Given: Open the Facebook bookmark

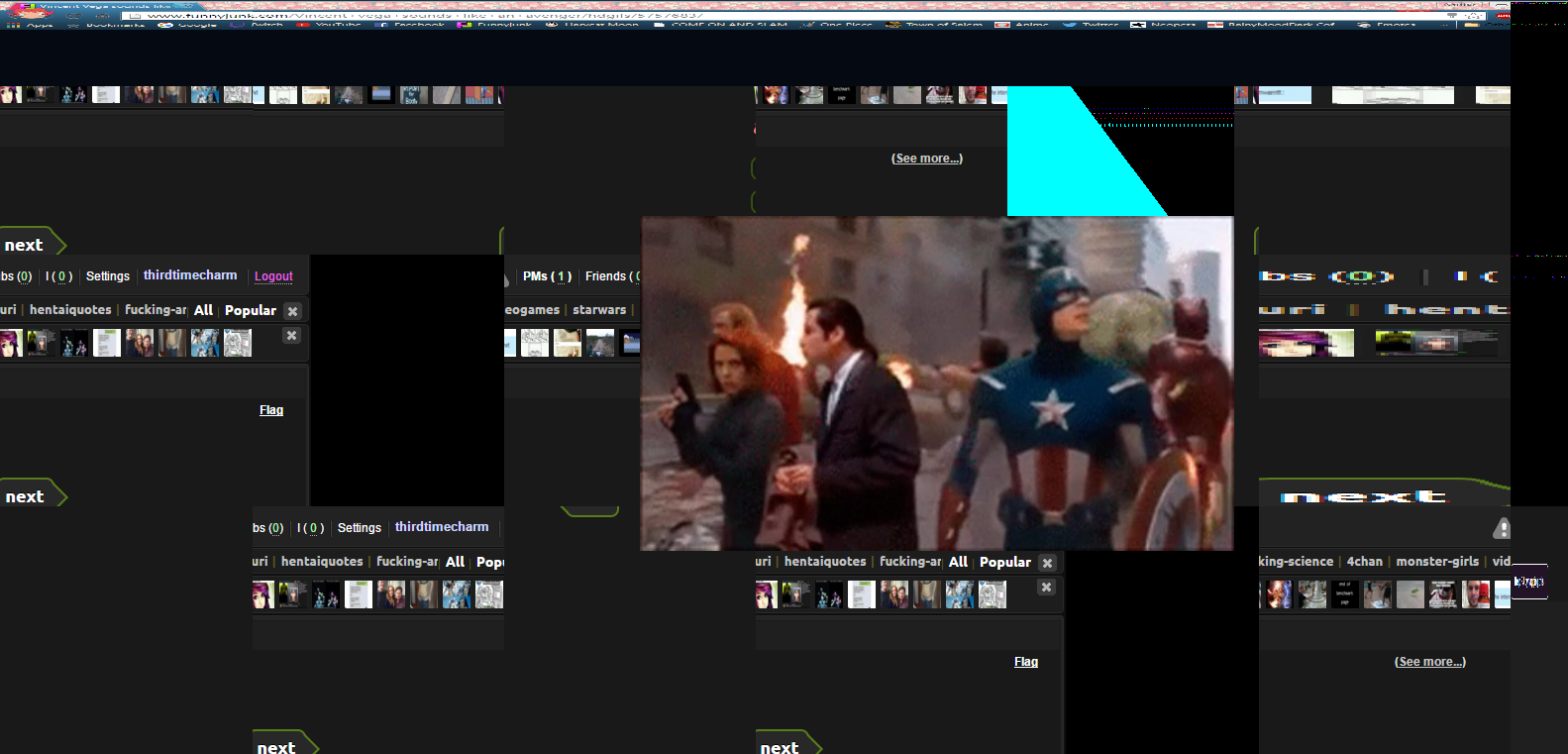Looking at the screenshot, I should click(410, 24).
